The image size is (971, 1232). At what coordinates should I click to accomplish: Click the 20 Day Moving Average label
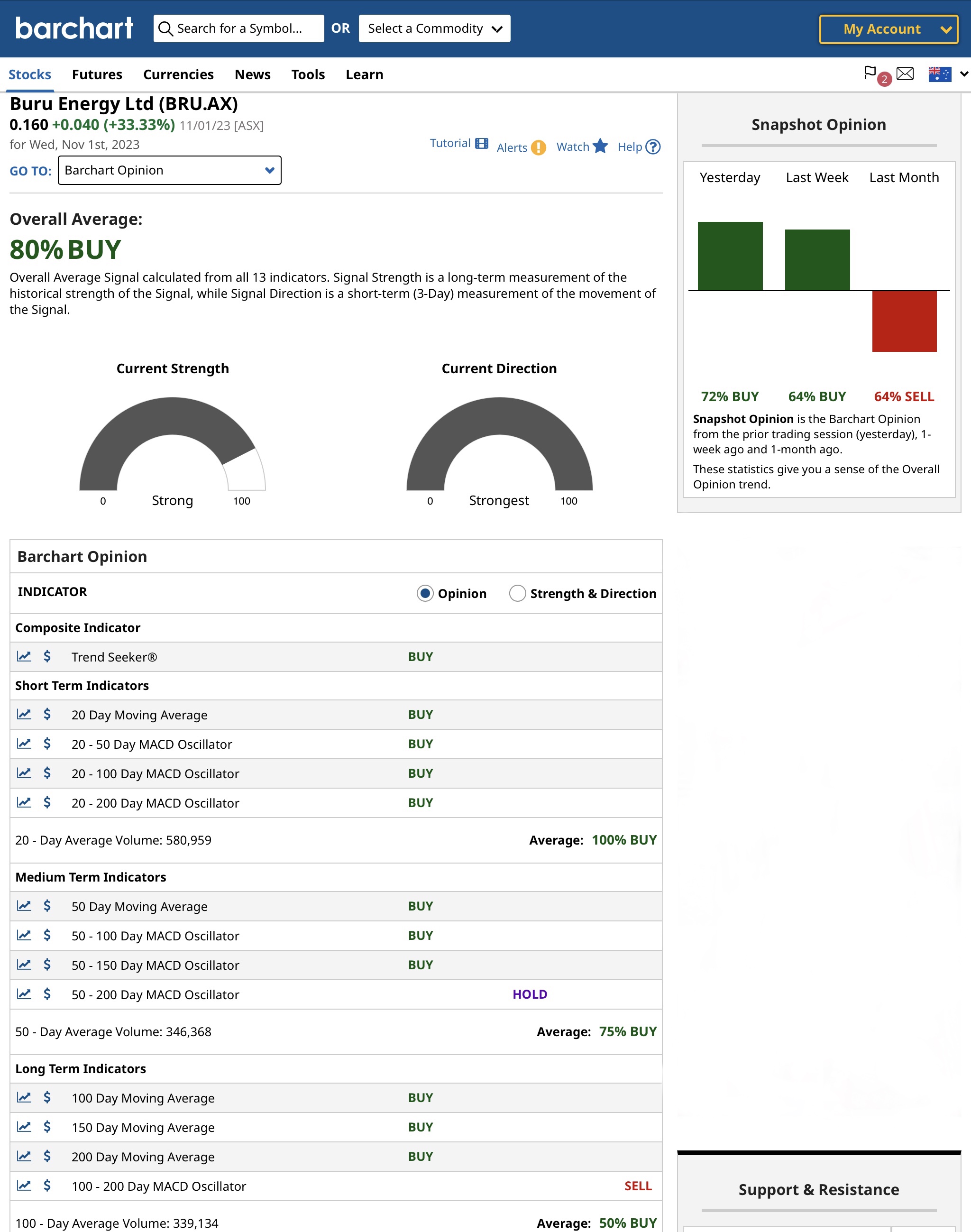[139, 715]
